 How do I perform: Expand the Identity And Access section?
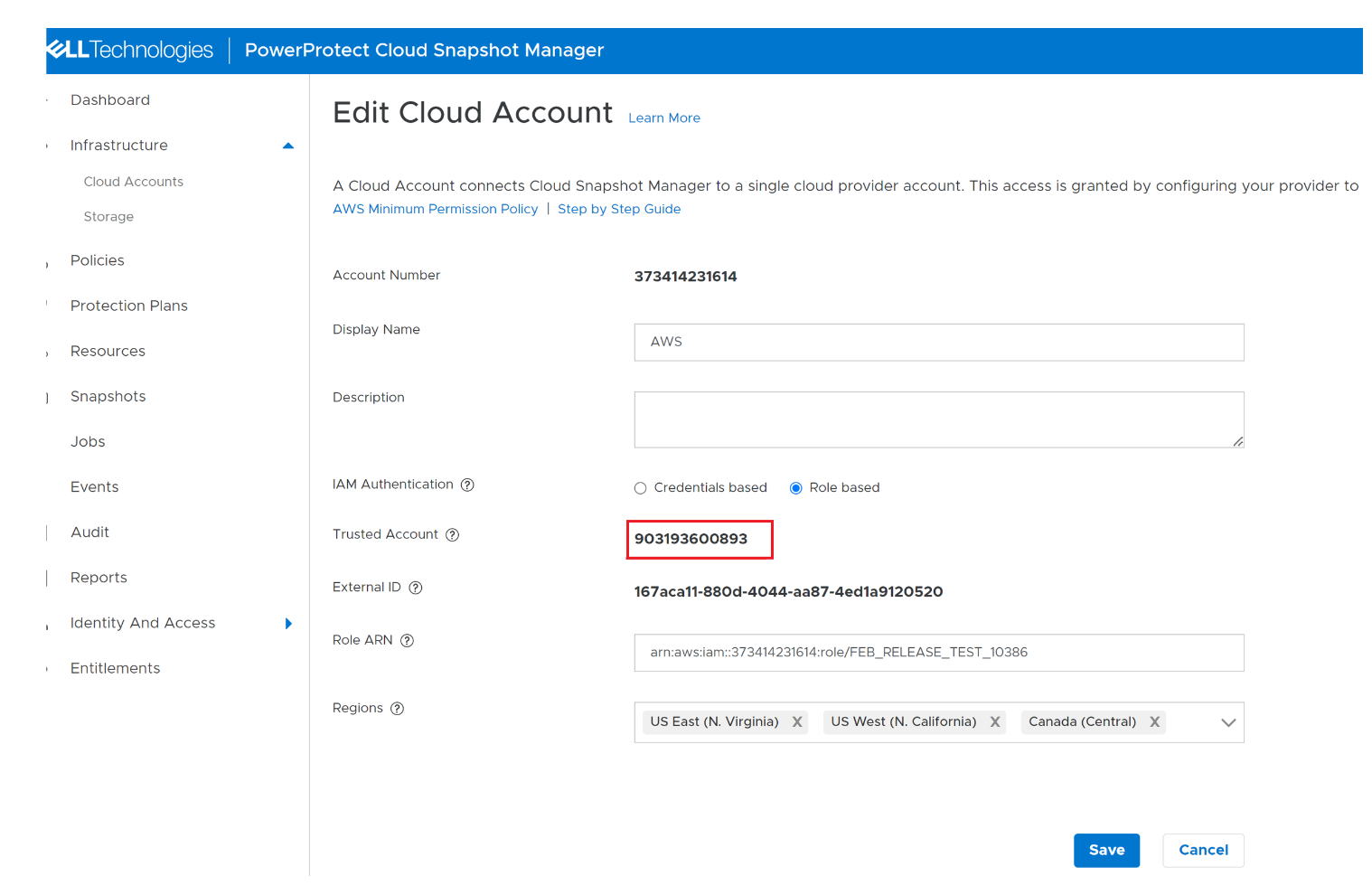pyautogui.click(x=288, y=623)
